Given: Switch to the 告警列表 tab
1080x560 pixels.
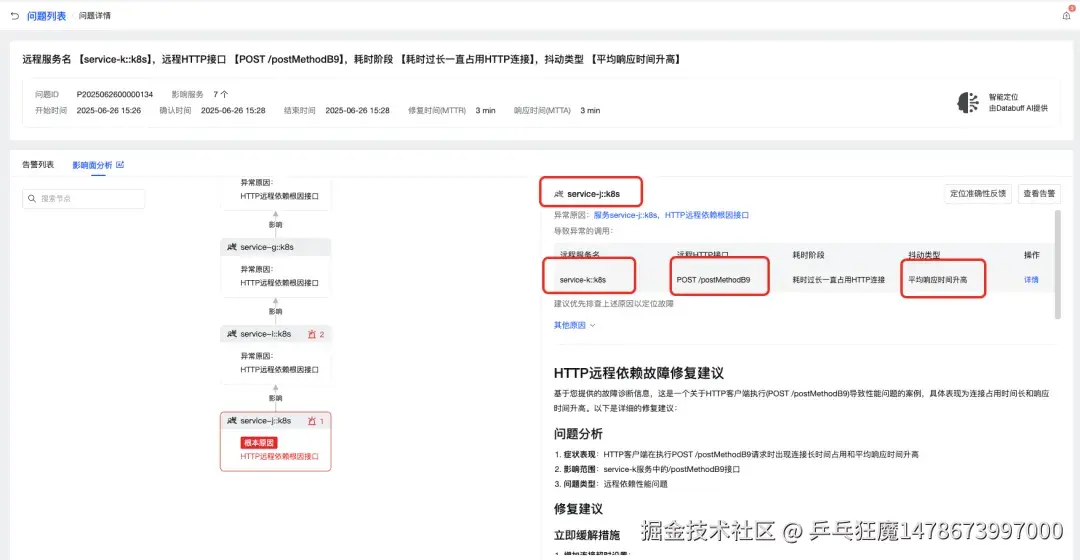Looking at the screenshot, I should tap(38, 165).
